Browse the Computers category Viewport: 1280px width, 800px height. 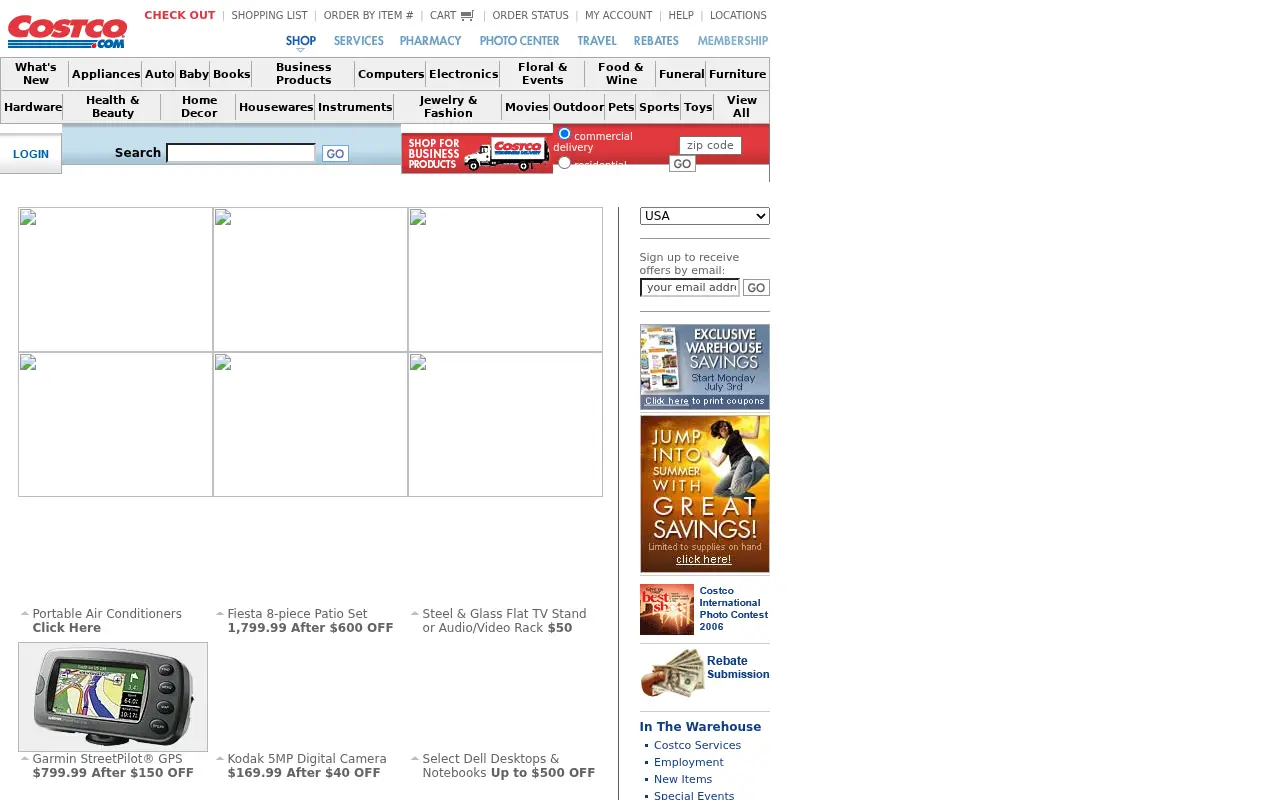(x=391, y=74)
